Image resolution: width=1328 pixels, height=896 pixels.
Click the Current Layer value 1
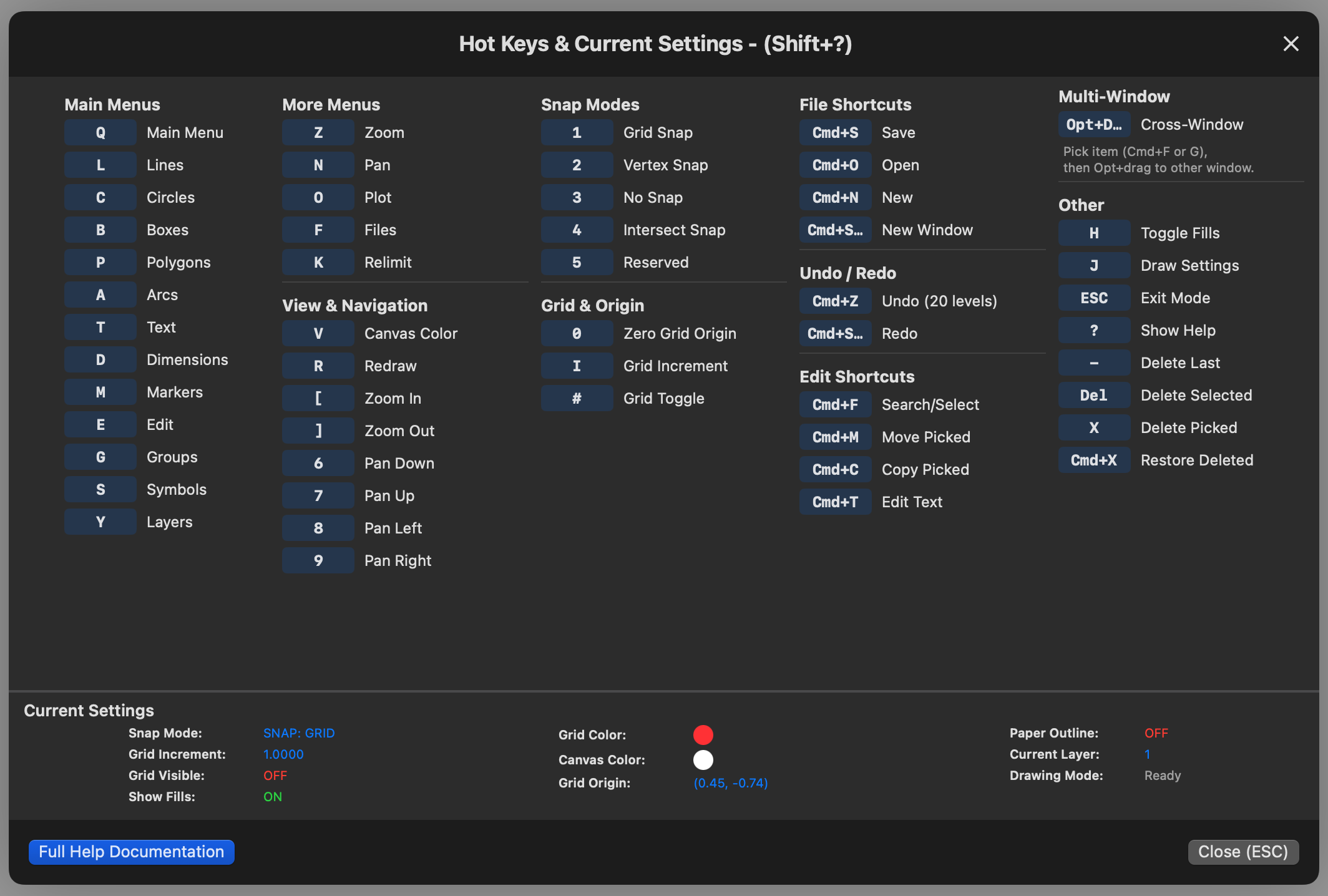(1147, 754)
